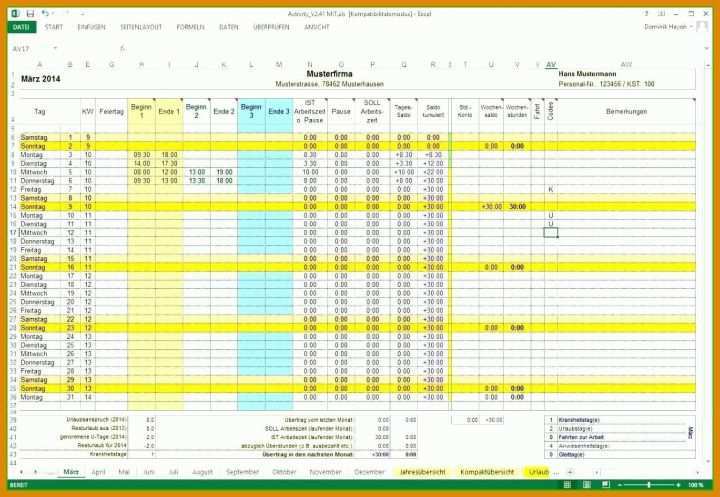This screenshot has width=720, height=497.
Task: Click the Excel logo icon in title bar
Action: click(x=16, y=14)
